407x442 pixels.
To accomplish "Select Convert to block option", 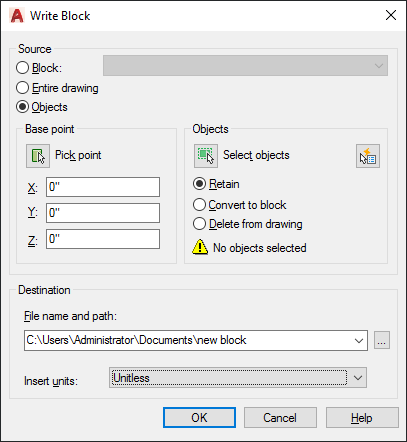I will point(199,205).
